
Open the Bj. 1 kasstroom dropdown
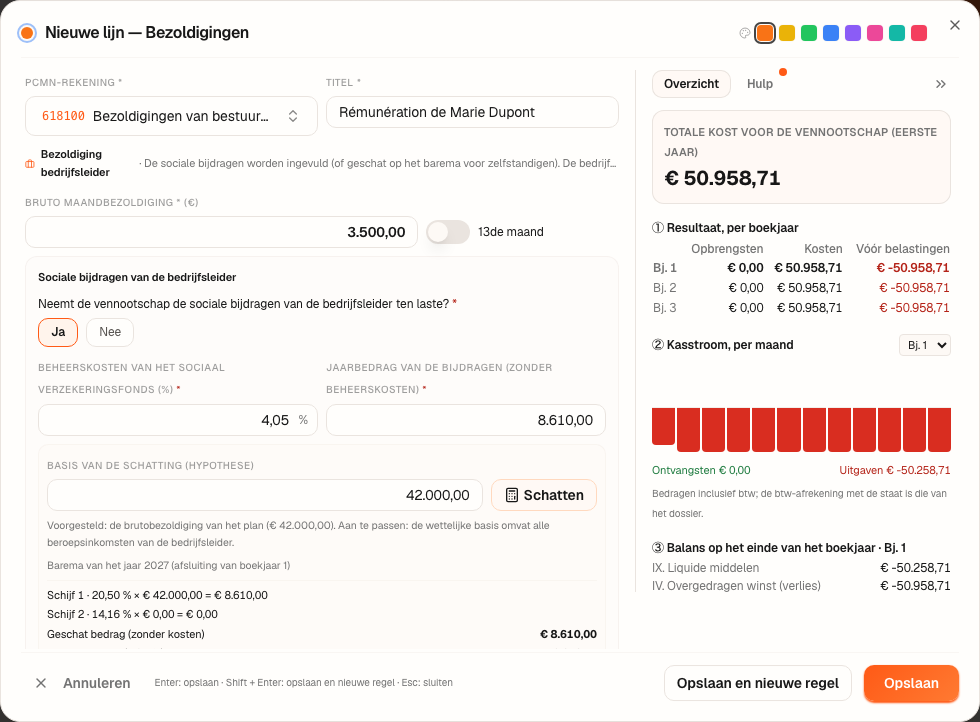[x=924, y=345]
